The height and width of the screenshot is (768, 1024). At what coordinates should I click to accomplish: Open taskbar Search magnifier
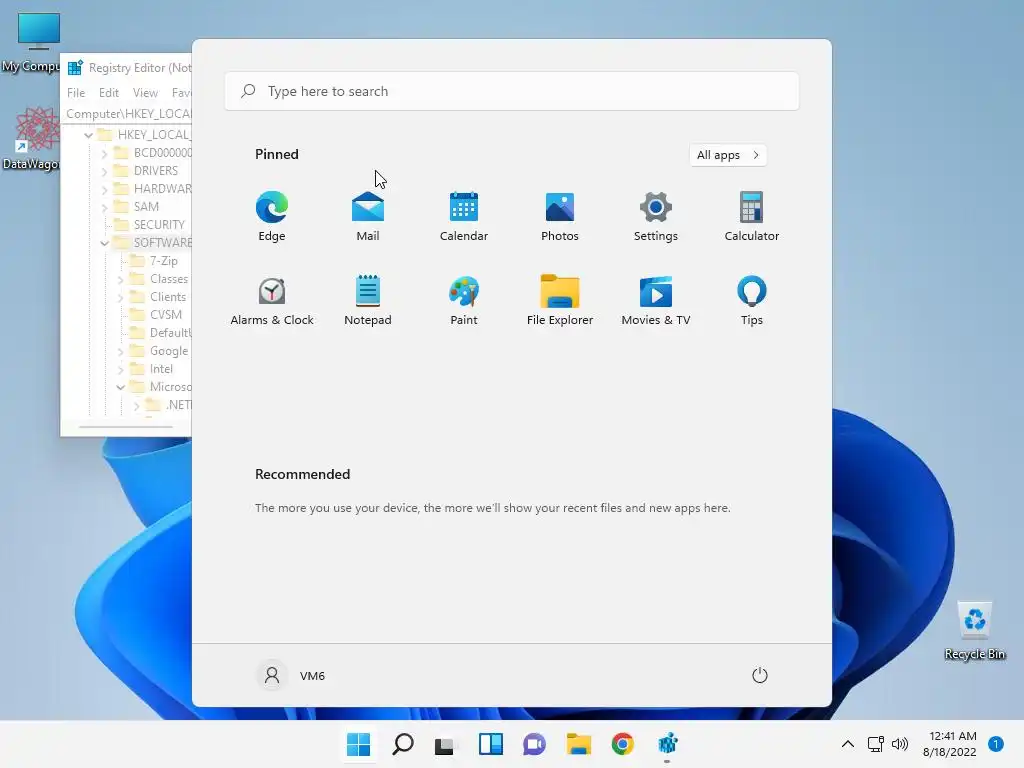pyautogui.click(x=402, y=744)
